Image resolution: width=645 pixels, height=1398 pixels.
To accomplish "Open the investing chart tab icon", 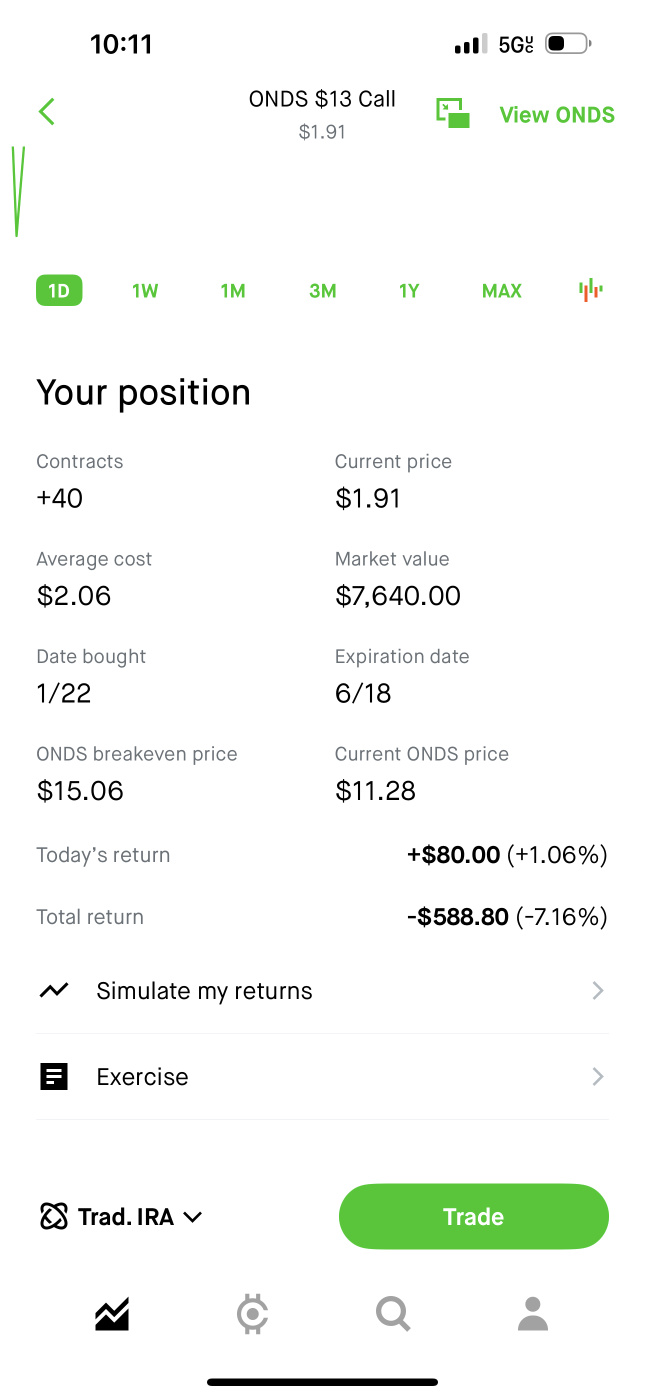I will pyautogui.click(x=113, y=1314).
